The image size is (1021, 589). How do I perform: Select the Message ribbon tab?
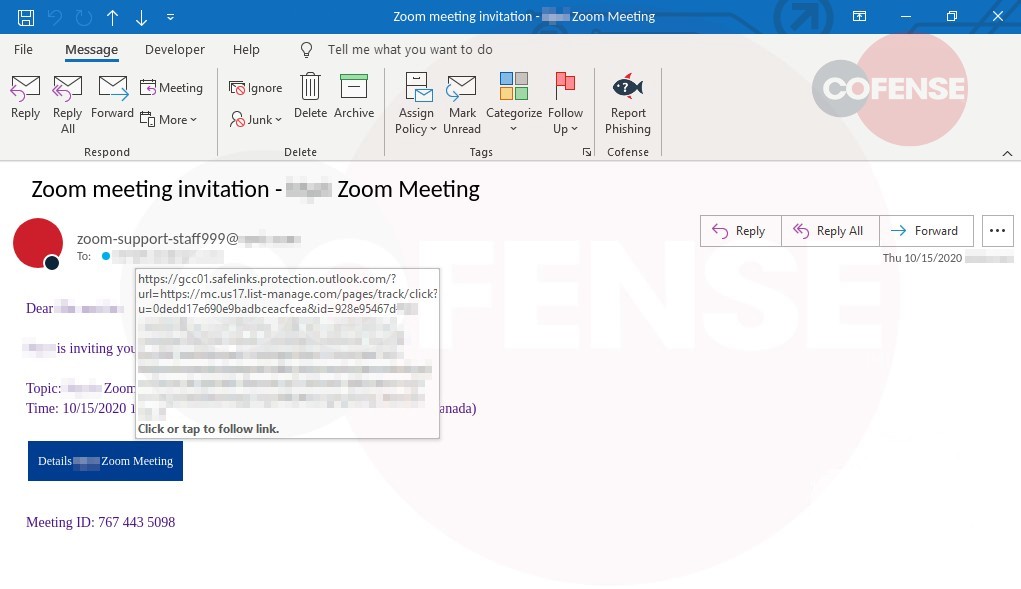[91, 49]
